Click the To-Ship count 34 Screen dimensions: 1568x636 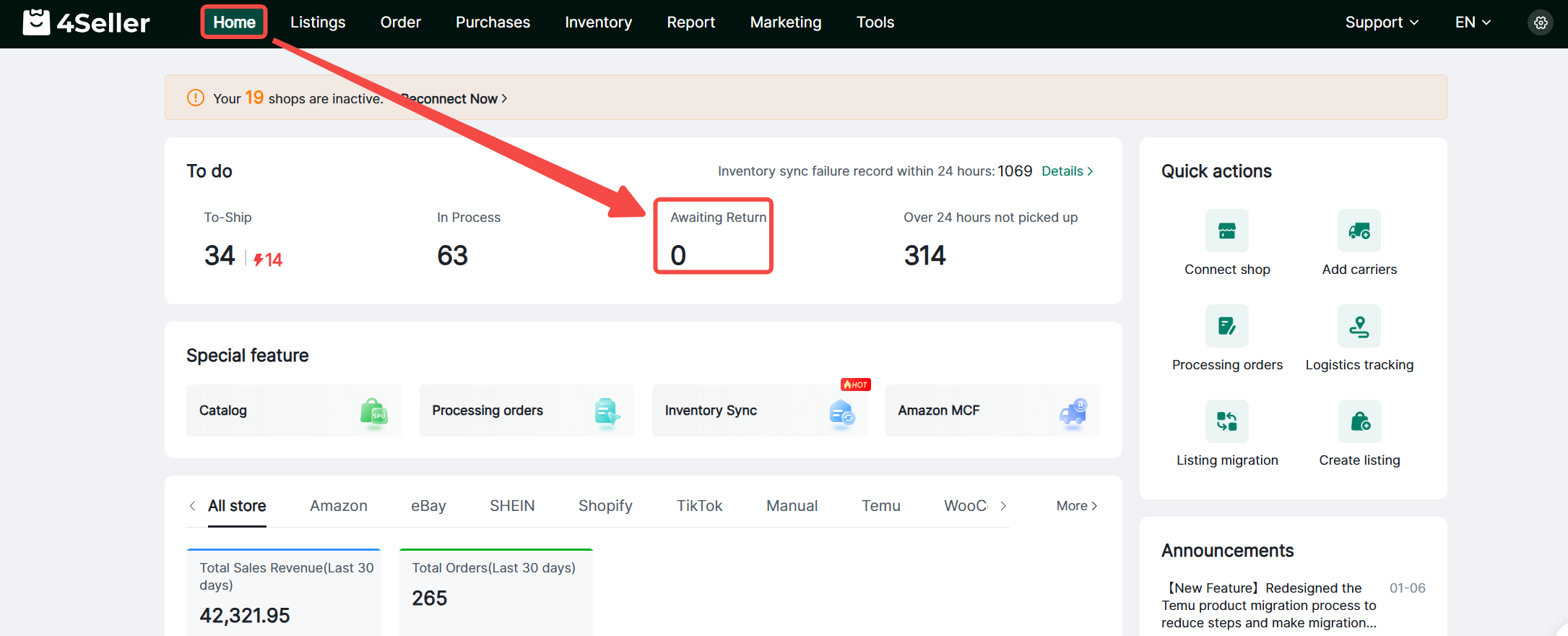(x=220, y=256)
